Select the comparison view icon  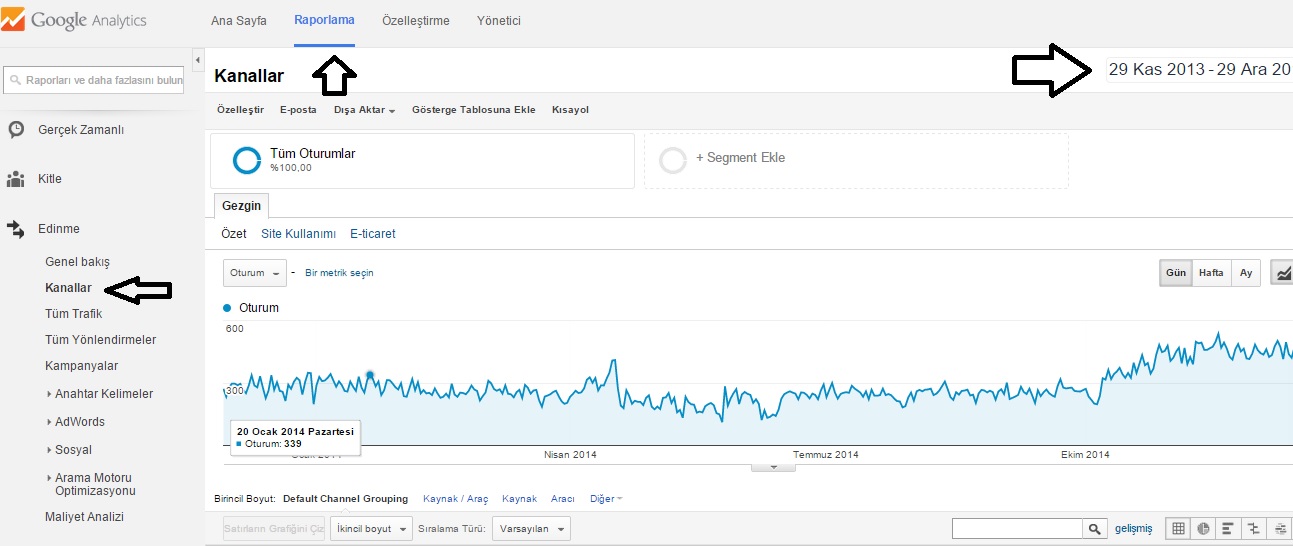1253,528
